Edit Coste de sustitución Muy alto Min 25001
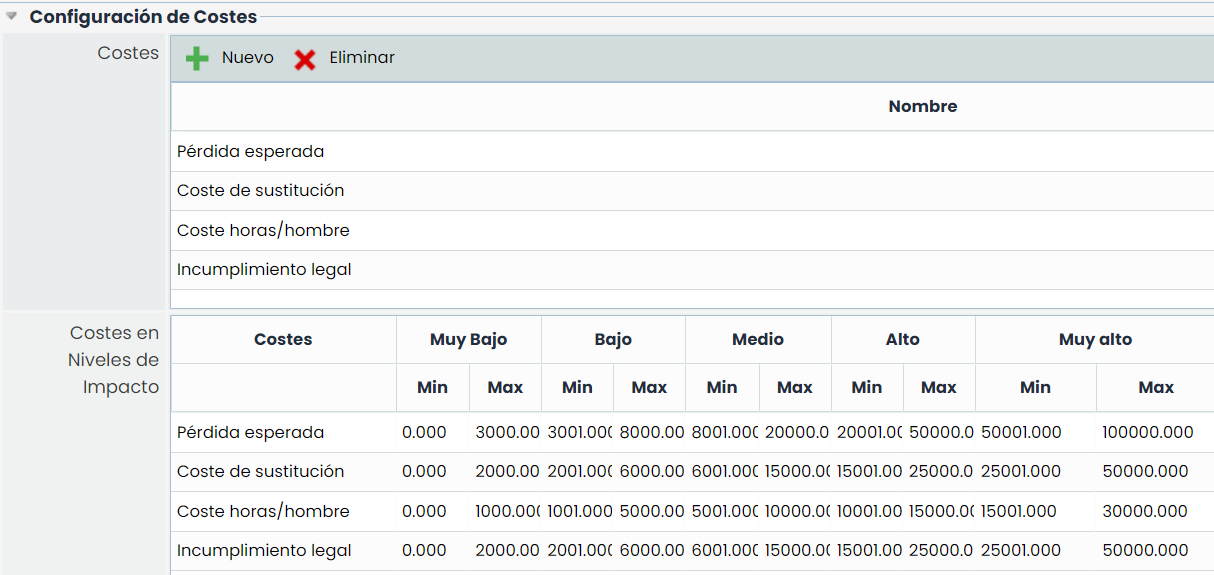The height and width of the screenshot is (575, 1214). pyautogui.click(x=1020, y=472)
